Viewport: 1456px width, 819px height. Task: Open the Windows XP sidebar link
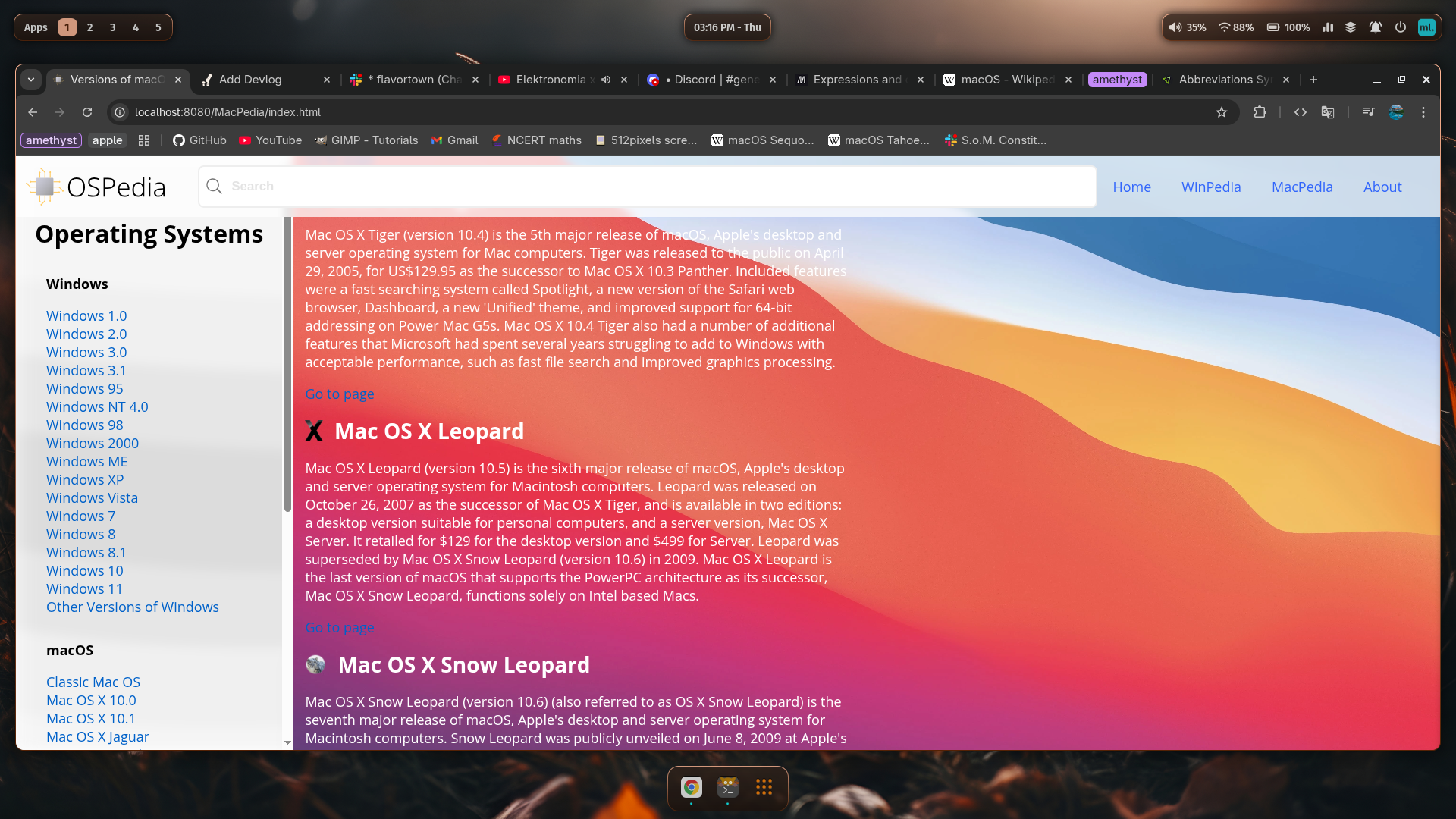pos(84,480)
